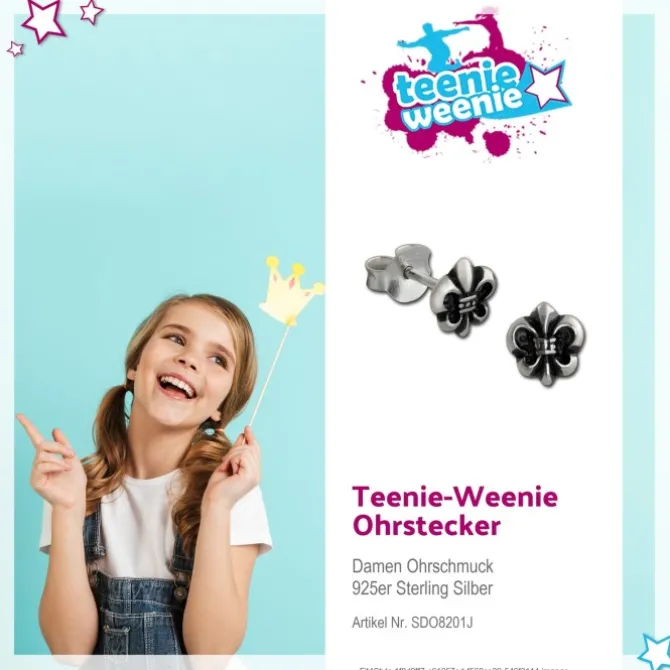Click the yellow paper crown on the stick
The height and width of the screenshot is (670, 670).
pyautogui.click(x=291, y=291)
